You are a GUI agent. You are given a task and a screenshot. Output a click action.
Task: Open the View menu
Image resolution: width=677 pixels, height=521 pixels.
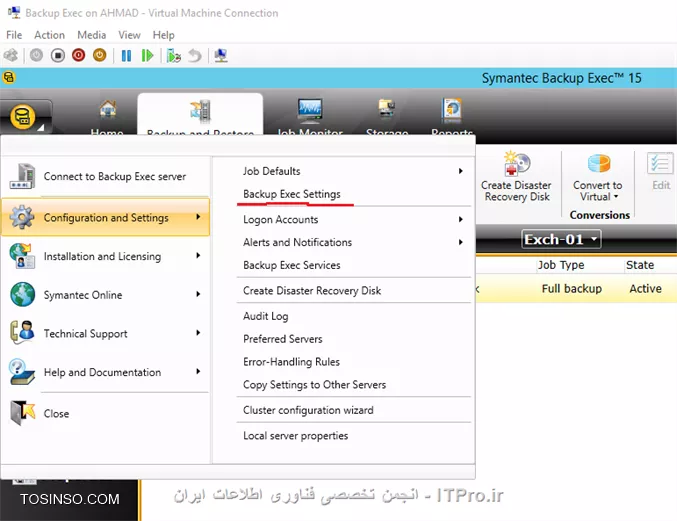[130, 35]
